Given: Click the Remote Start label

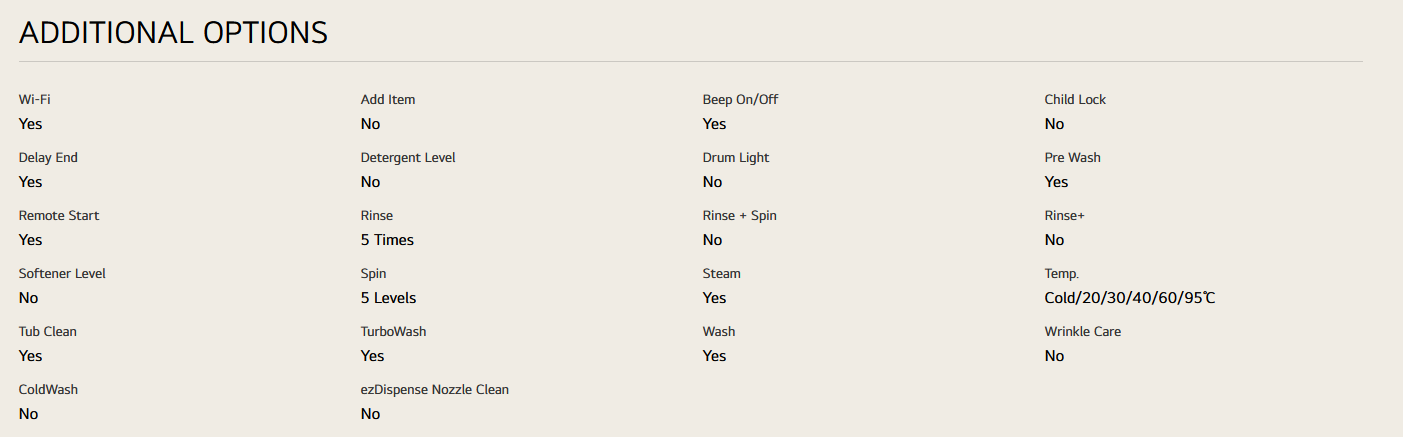Looking at the screenshot, I should coord(59,216).
